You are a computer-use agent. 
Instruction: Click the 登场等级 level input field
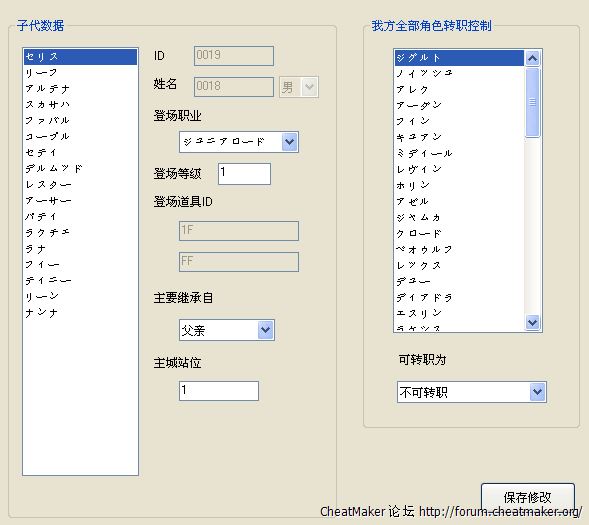tap(244, 174)
